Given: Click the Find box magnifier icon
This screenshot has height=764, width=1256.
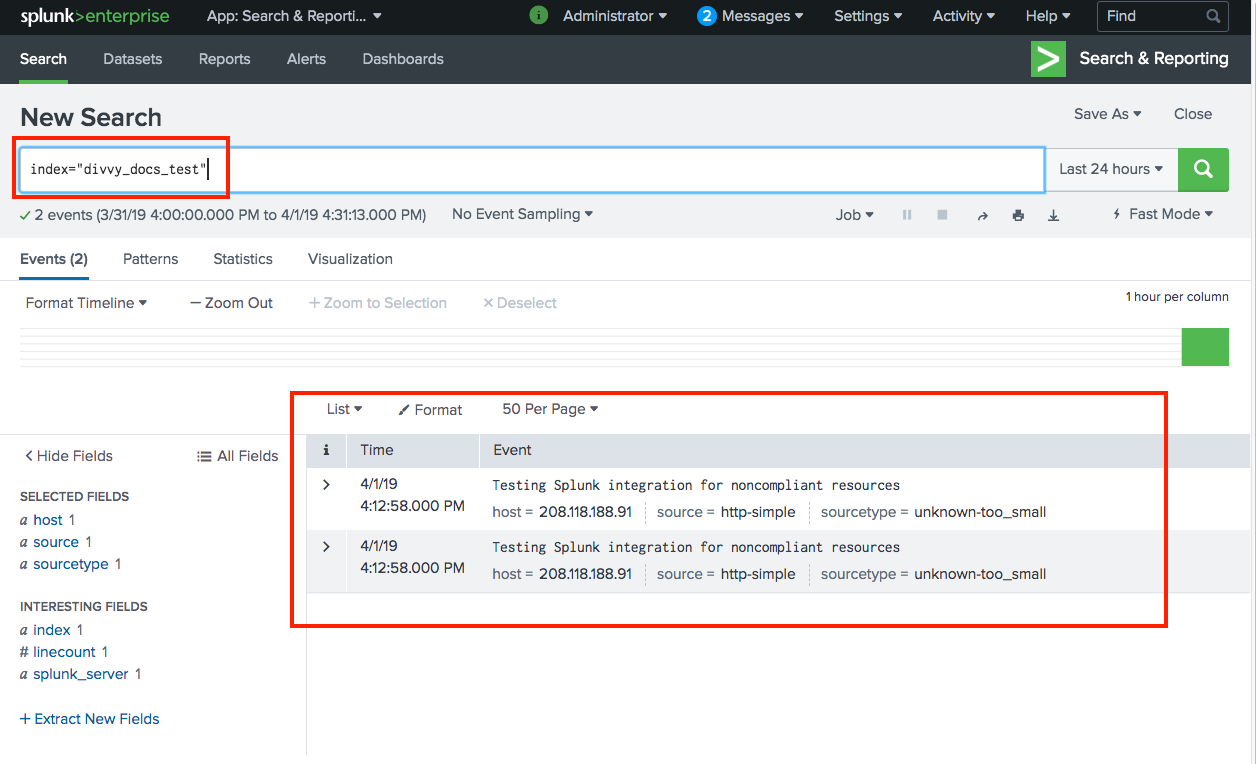Looking at the screenshot, I should (1213, 16).
